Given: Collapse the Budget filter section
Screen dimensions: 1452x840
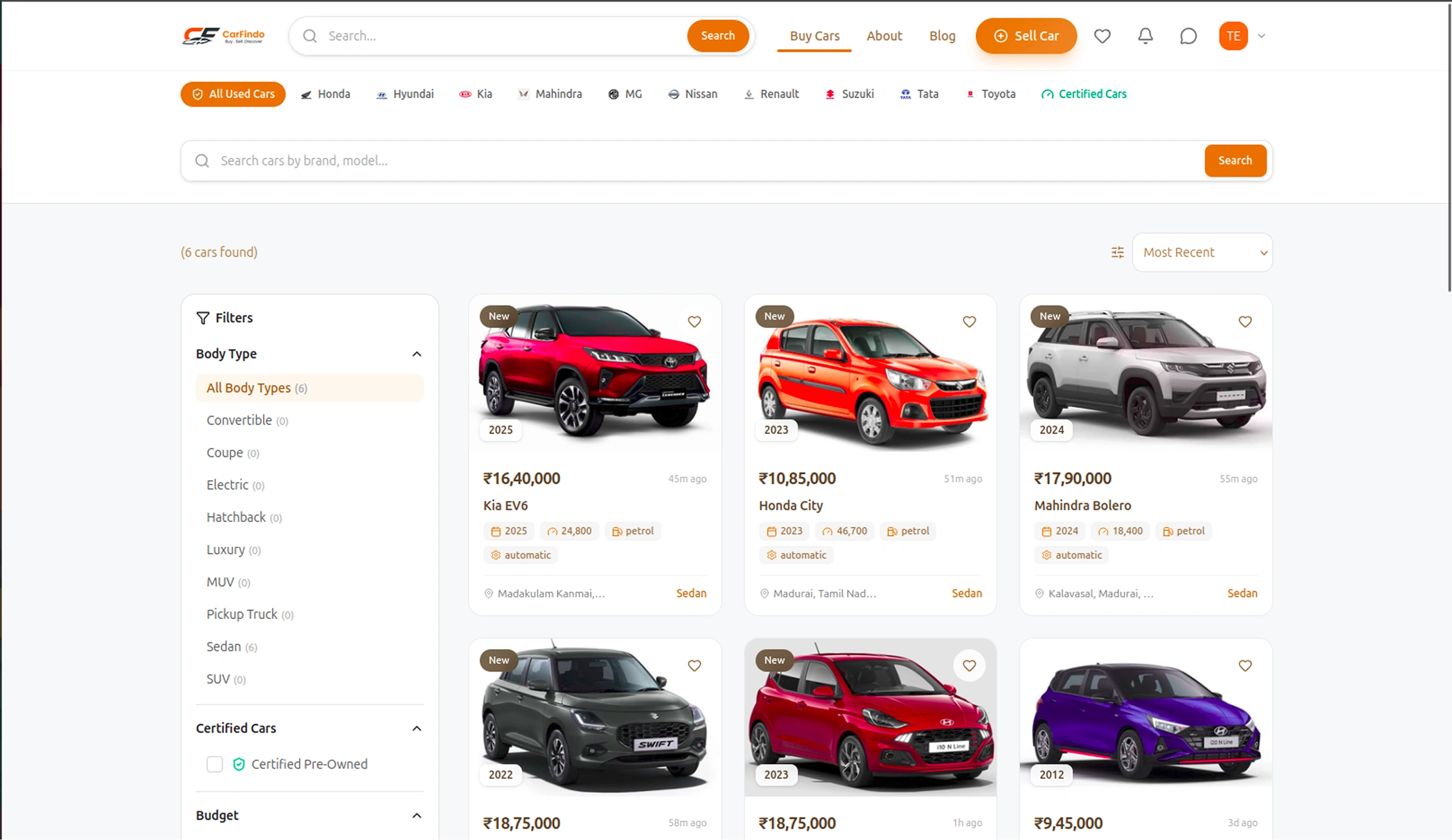Looking at the screenshot, I should (417, 815).
